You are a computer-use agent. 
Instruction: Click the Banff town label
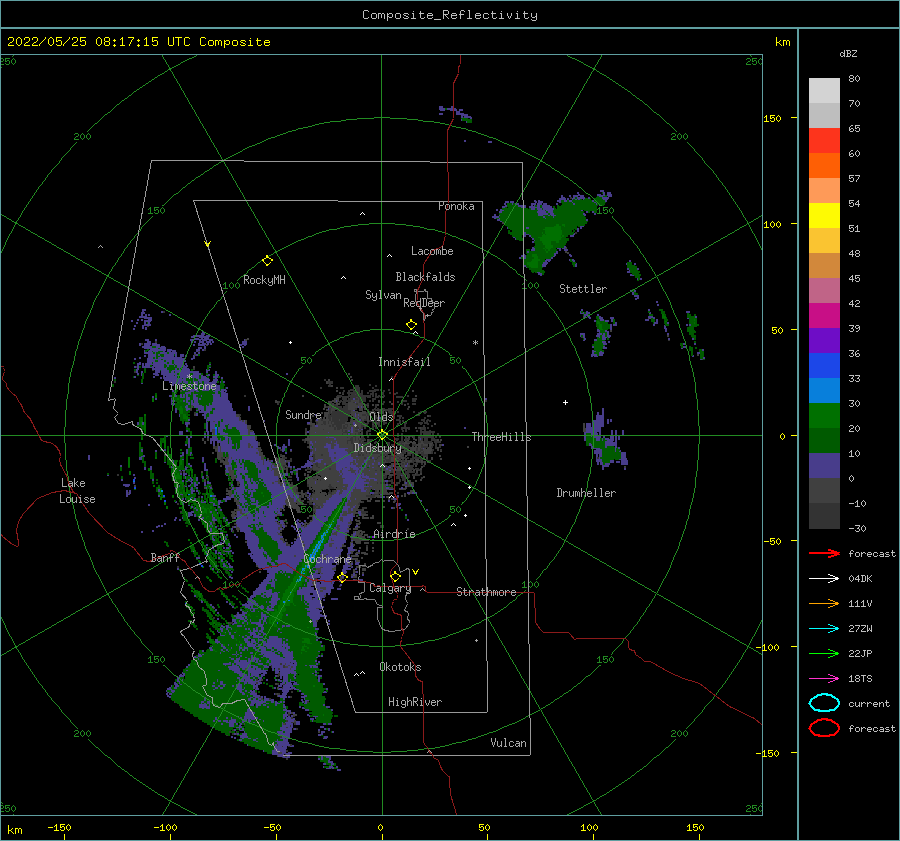(165, 557)
